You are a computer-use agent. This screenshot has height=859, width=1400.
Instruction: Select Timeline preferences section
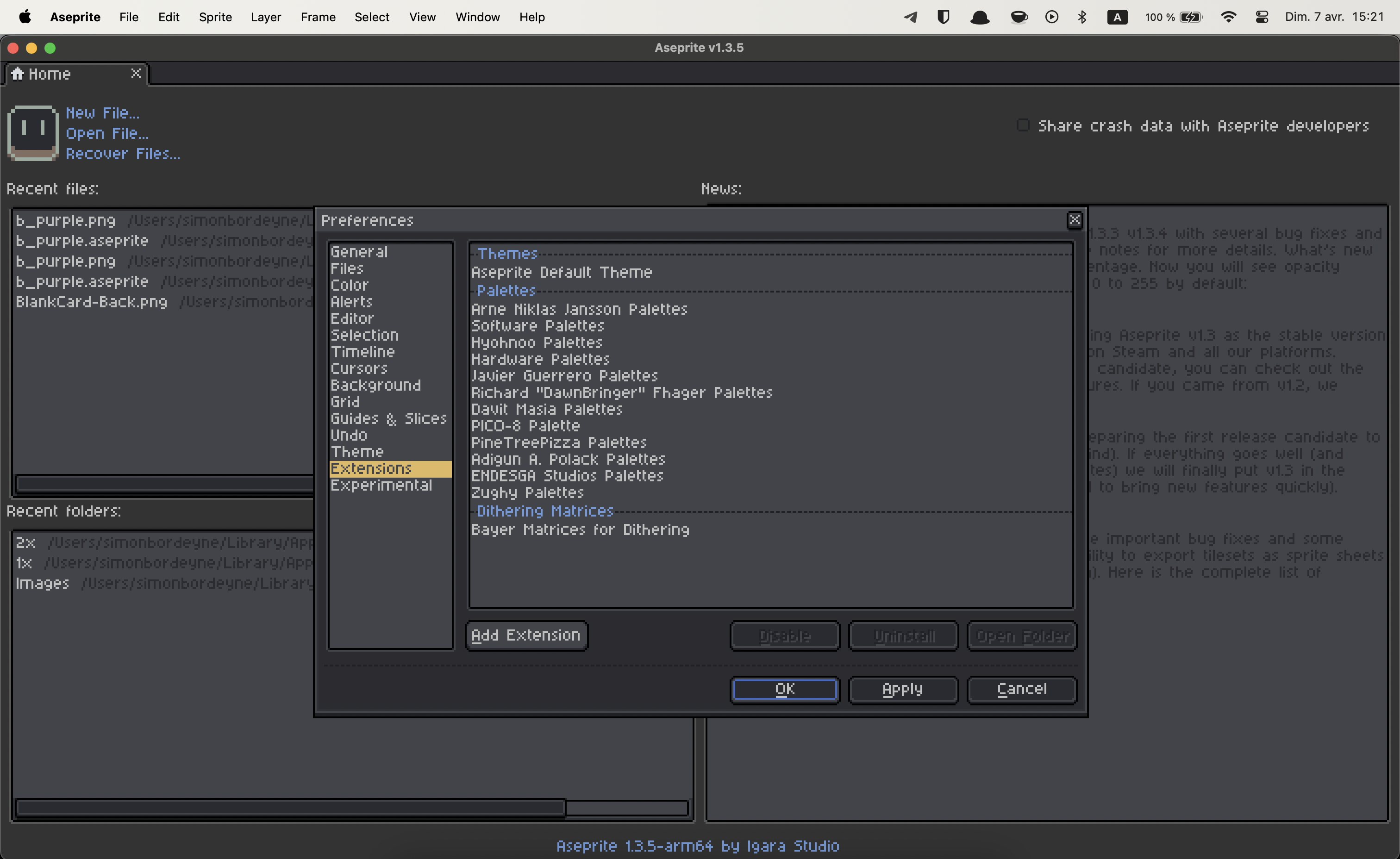362,351
